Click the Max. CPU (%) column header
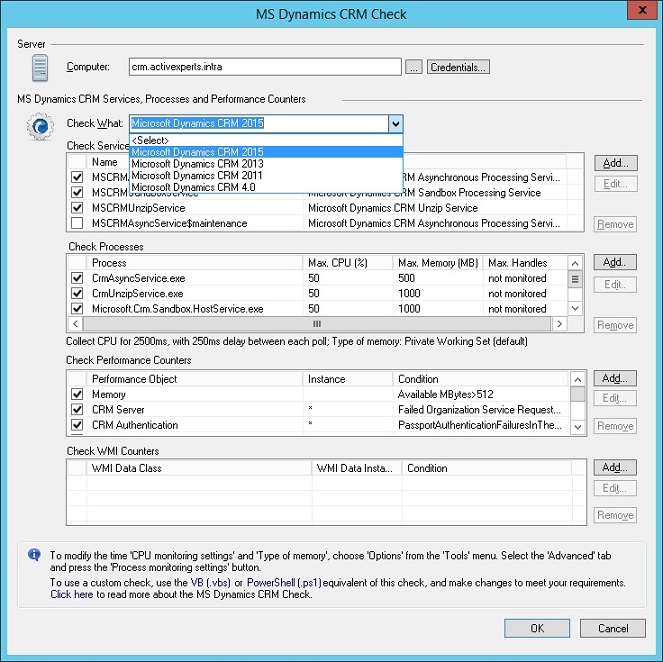 click(348, 263)
